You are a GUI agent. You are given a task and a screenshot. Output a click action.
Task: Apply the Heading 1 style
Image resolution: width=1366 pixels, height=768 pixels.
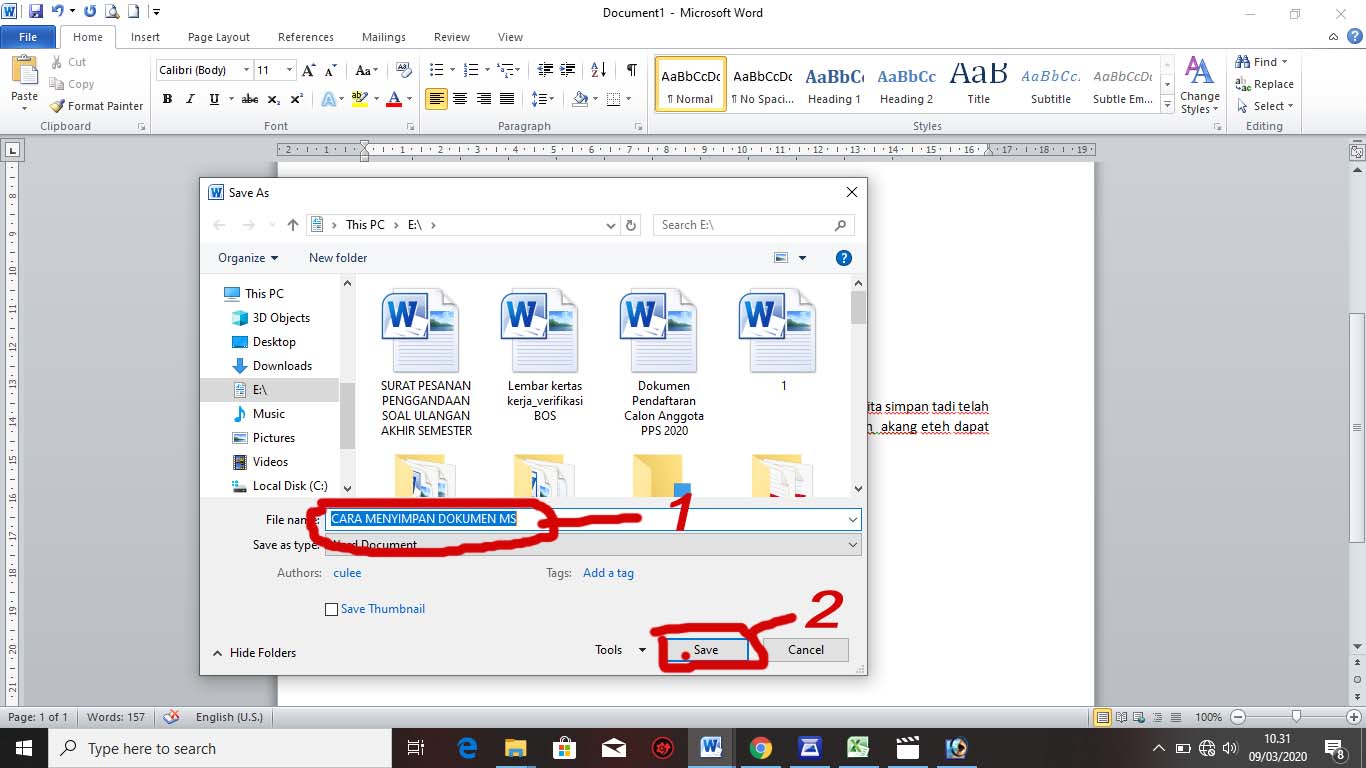pyautogui.click(x=834, y=84)
